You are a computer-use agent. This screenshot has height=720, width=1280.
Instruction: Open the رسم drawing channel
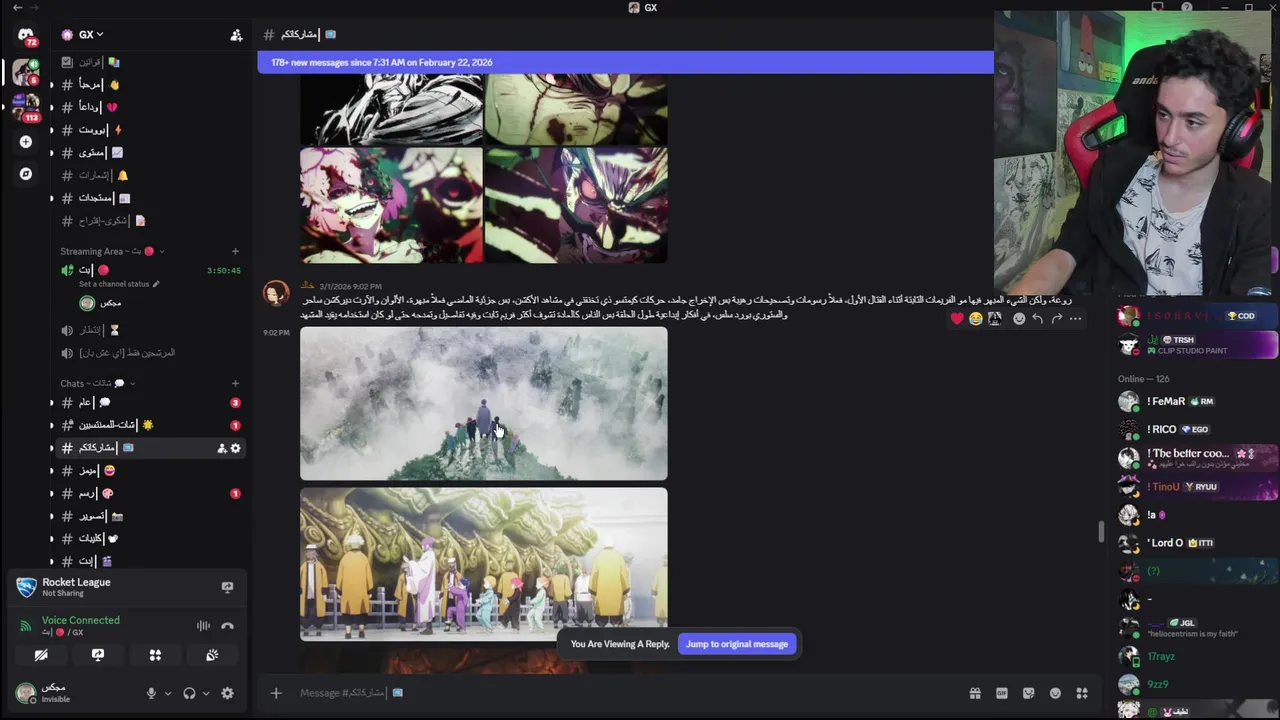tap(148, 493)
